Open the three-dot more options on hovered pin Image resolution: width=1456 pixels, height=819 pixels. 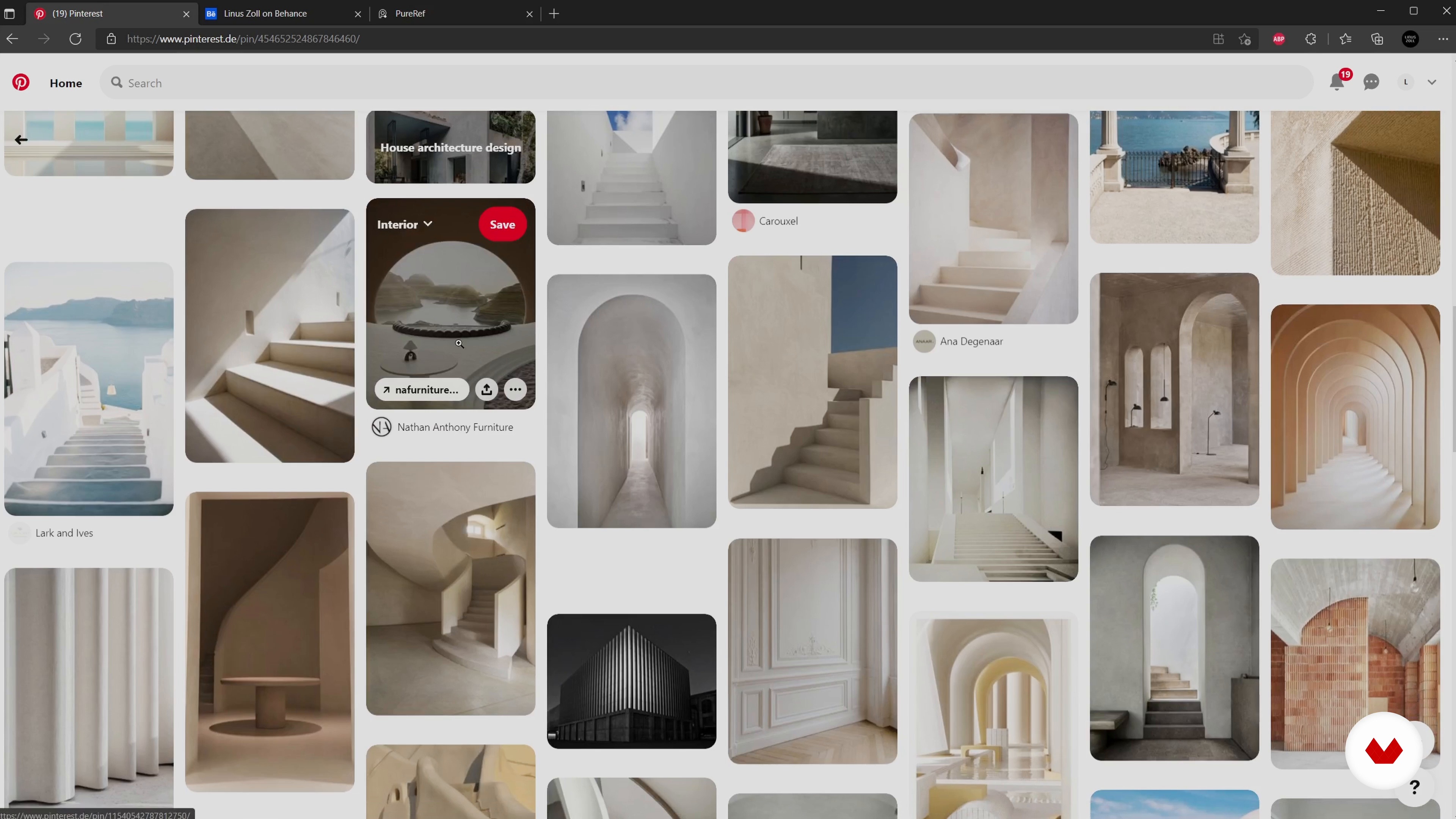[x=516, y=389]
